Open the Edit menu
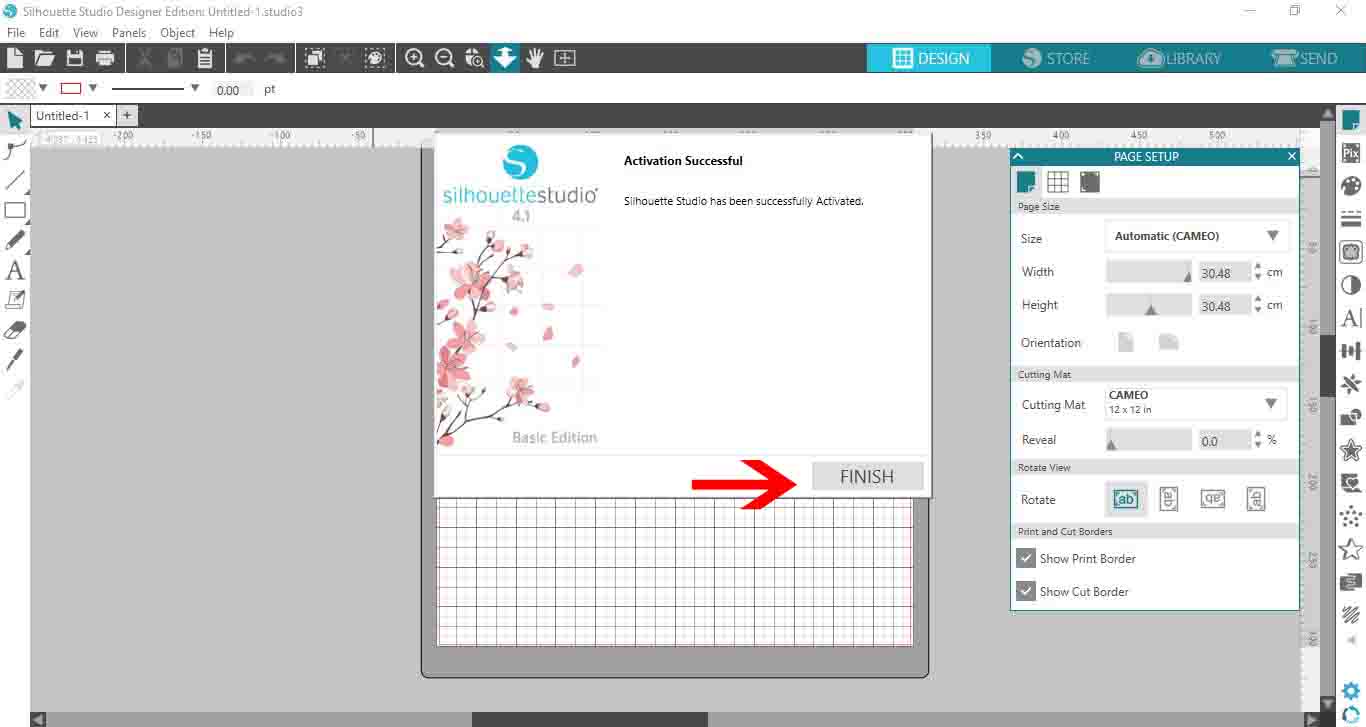Image resolution: width=1366 pixels, height=727 pixels. (x=49, y=32)
